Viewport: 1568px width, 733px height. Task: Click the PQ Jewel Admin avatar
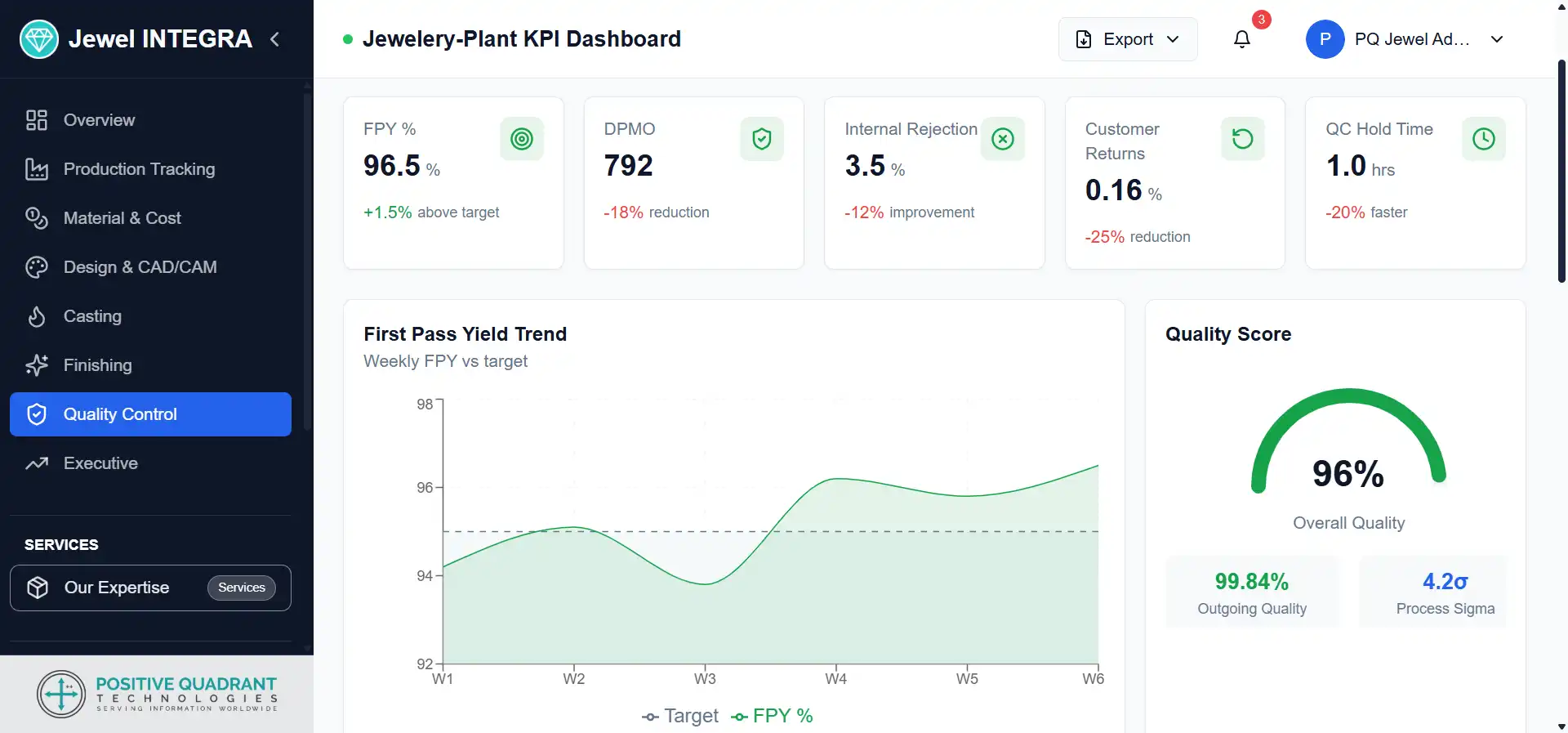(1325, 39)
